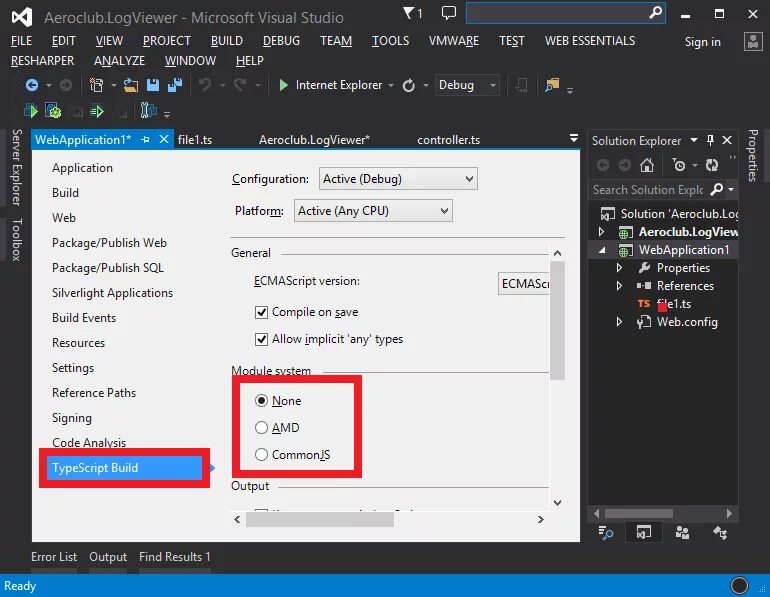Open the feedback speech bubble icon
The height and width of the screenshot is (597, 770).
tap(448, 13)
